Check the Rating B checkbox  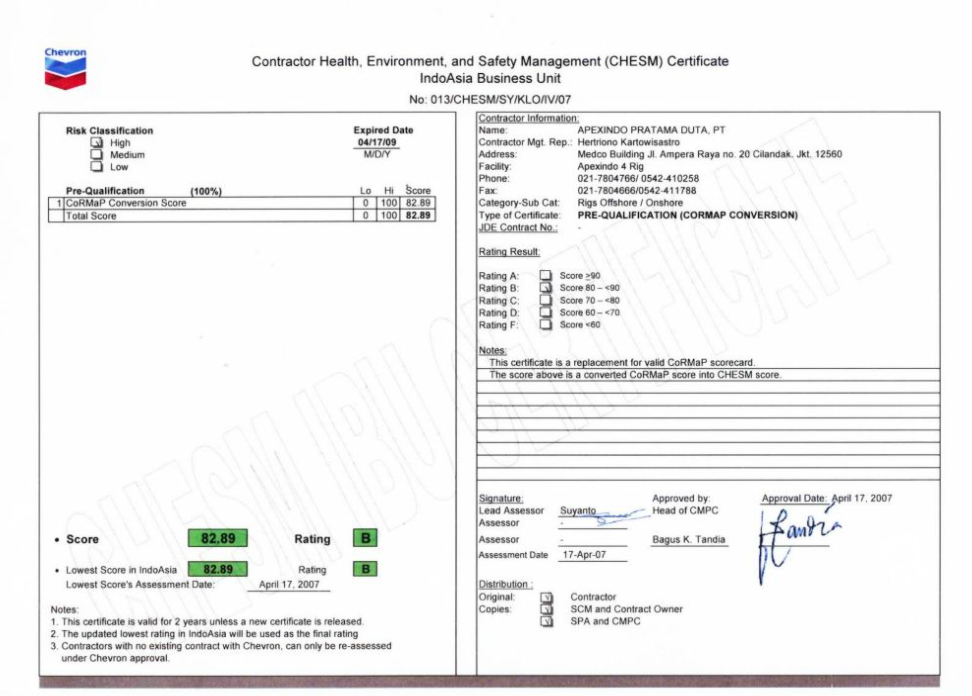coord(546,288)
